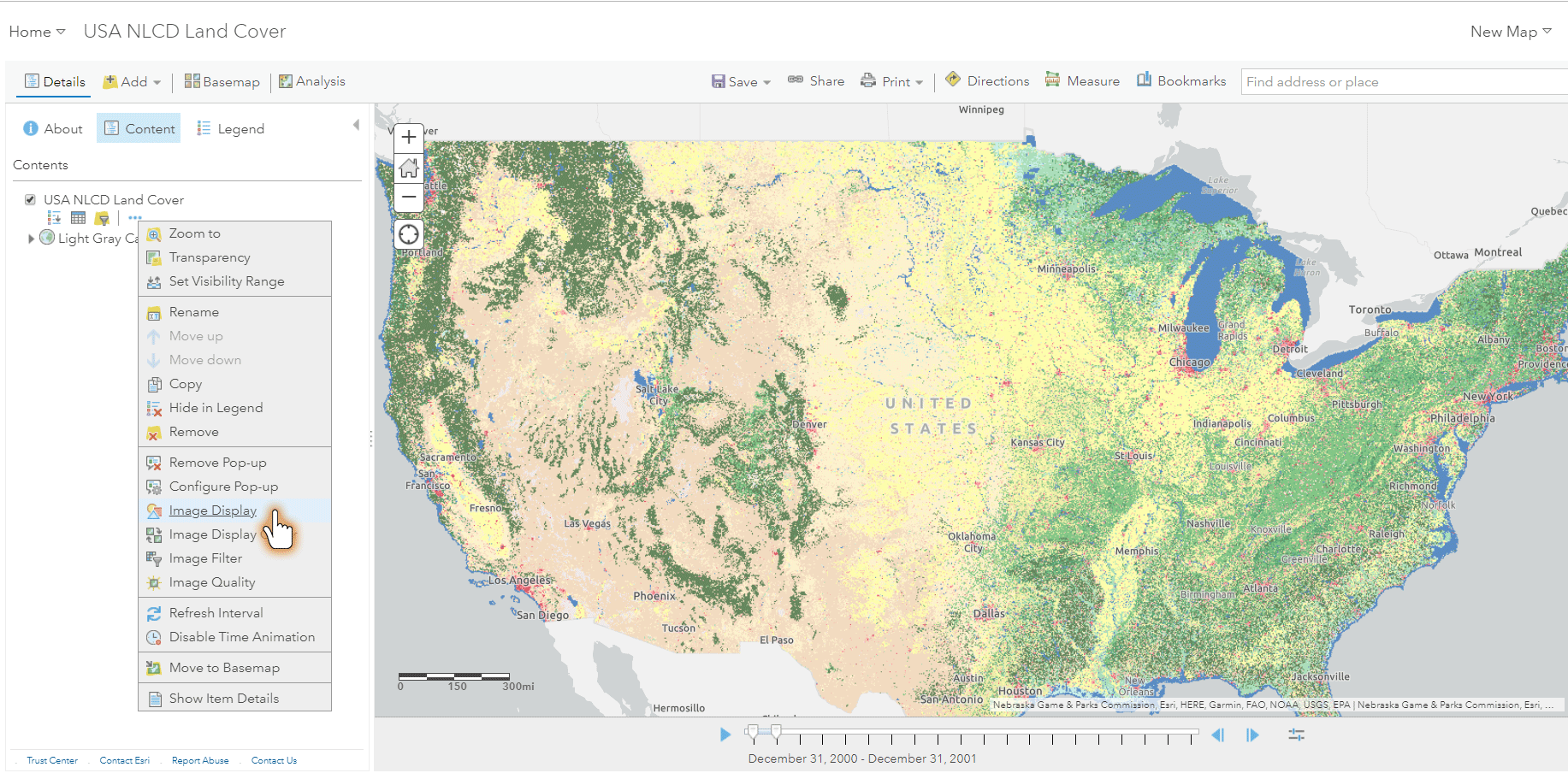Open time slider configuration settings

pyautogui.click(x=1297, y=735)
